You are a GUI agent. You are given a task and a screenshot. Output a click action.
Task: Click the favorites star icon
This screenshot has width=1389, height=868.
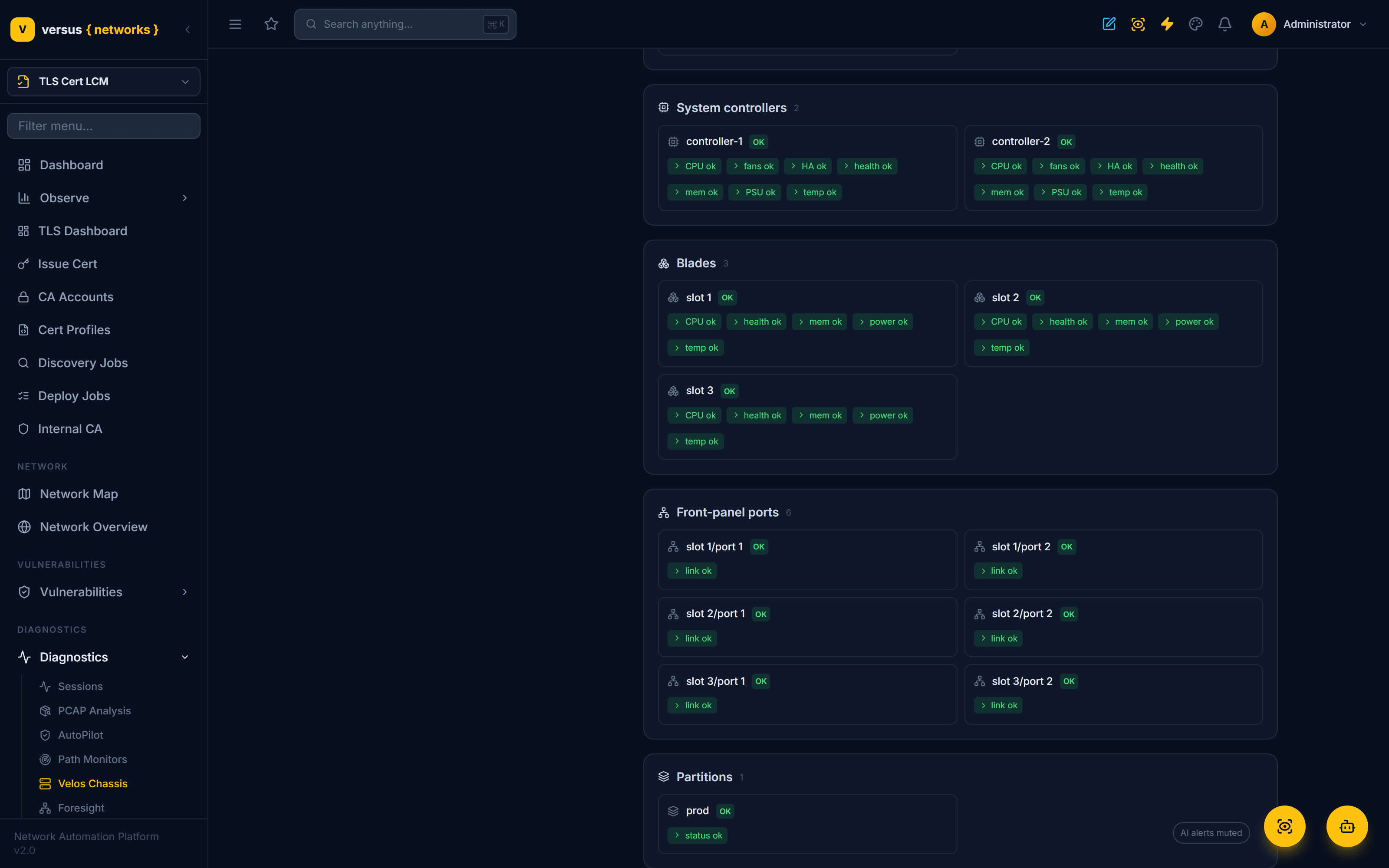click(x=271, y=24)
